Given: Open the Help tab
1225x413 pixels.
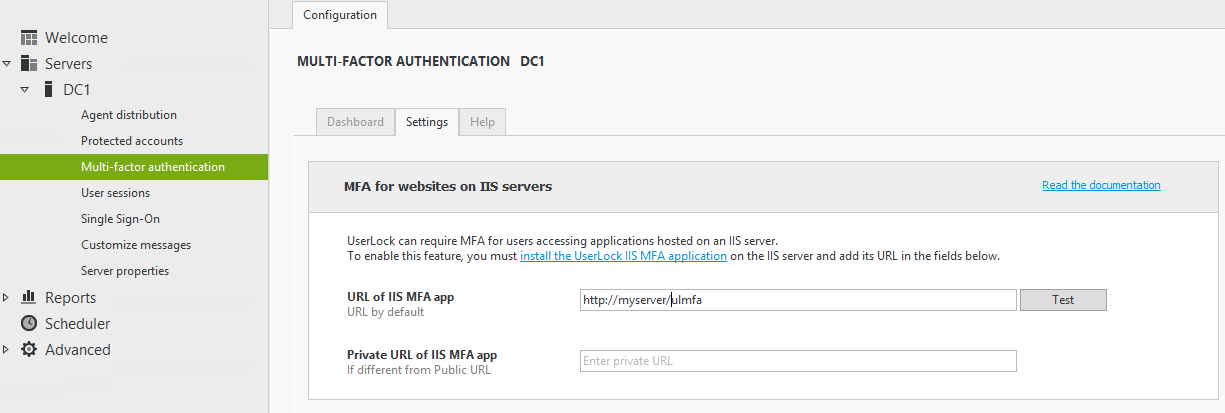Looking at the screenshot, I should (482, 122).
